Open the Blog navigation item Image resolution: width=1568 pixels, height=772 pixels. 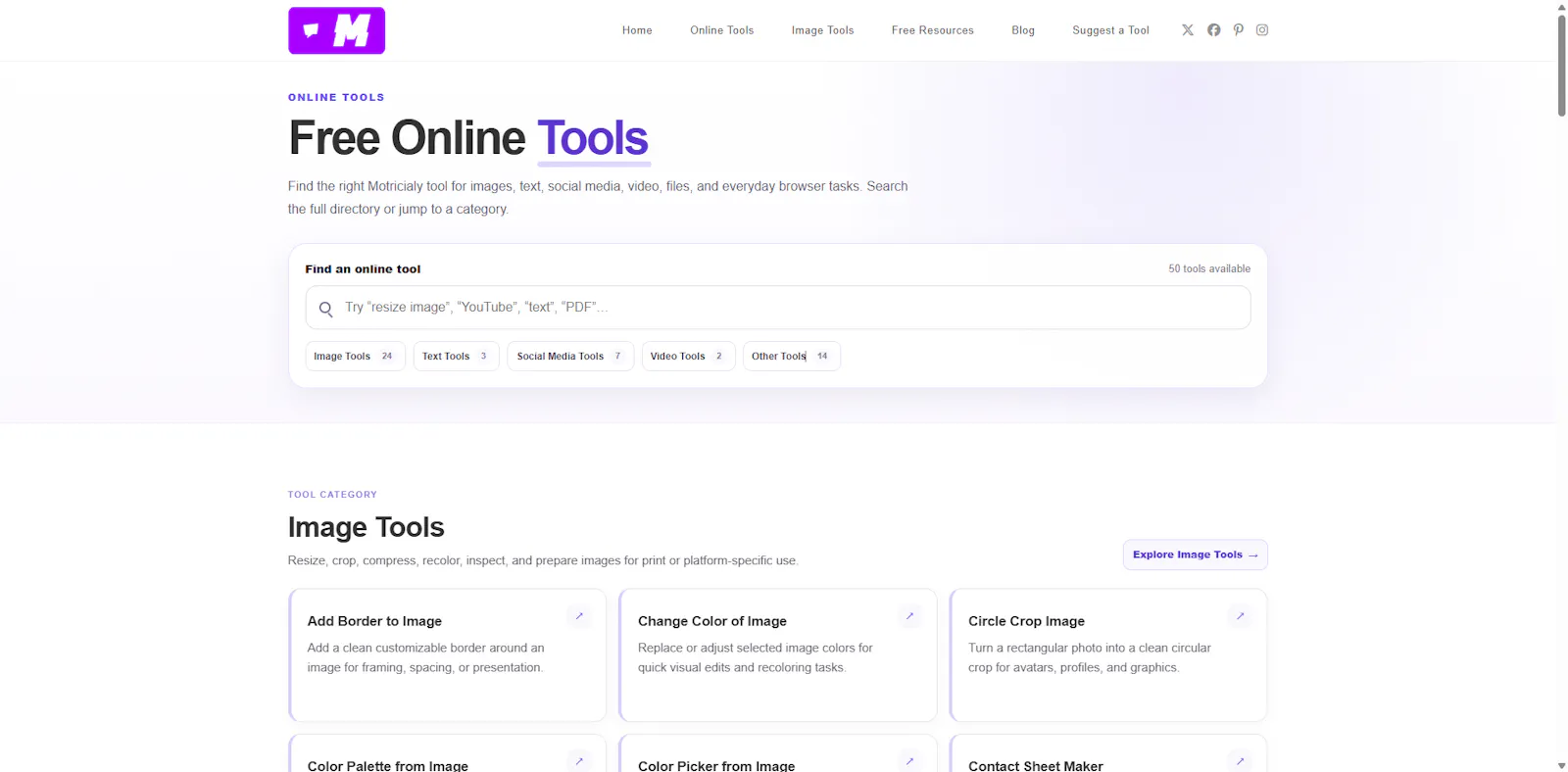coord(1023,30)
